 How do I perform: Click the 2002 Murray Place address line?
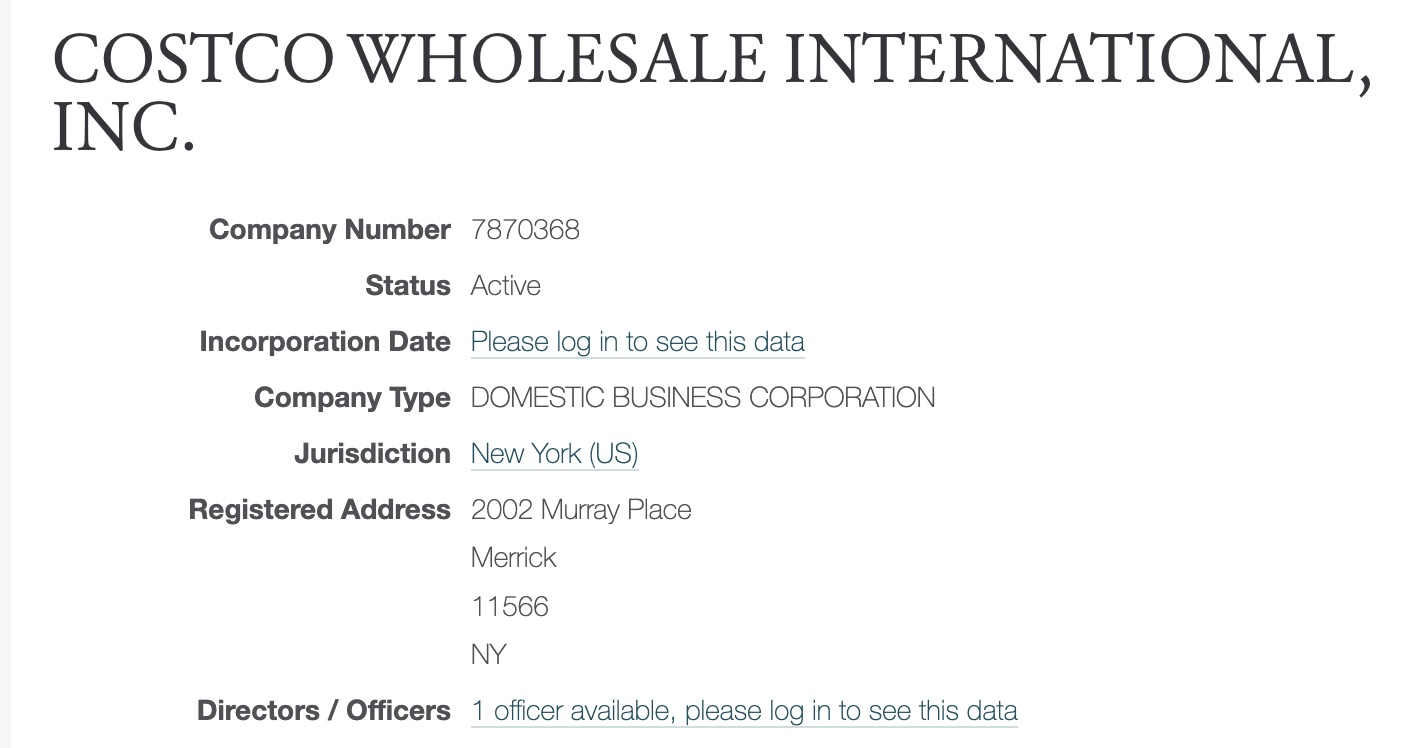pos(581,510)
